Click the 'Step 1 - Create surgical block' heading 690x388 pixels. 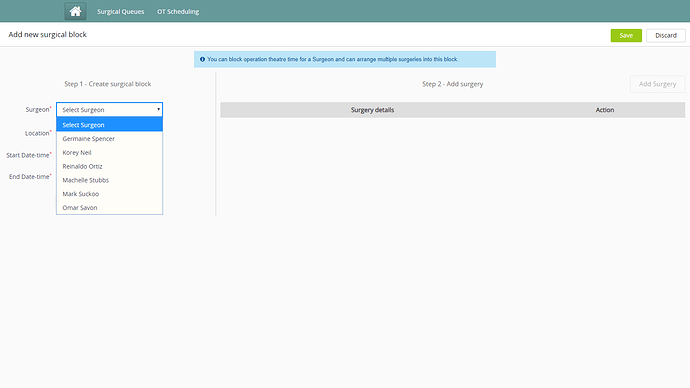pyautogui.click(x=108, y=84)
